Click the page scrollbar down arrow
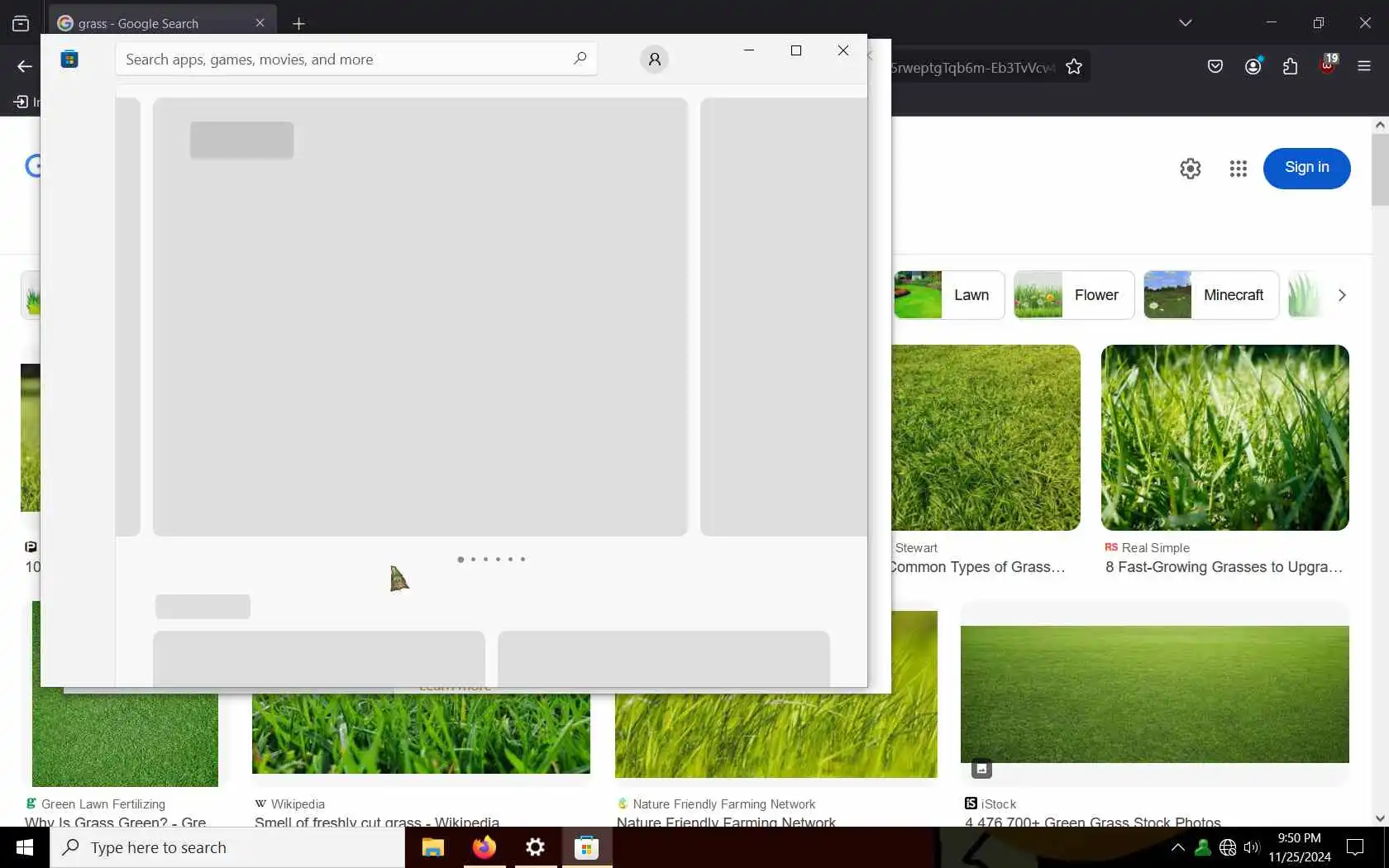The width and height of the screenshot is (1389, 868). 1379,818
